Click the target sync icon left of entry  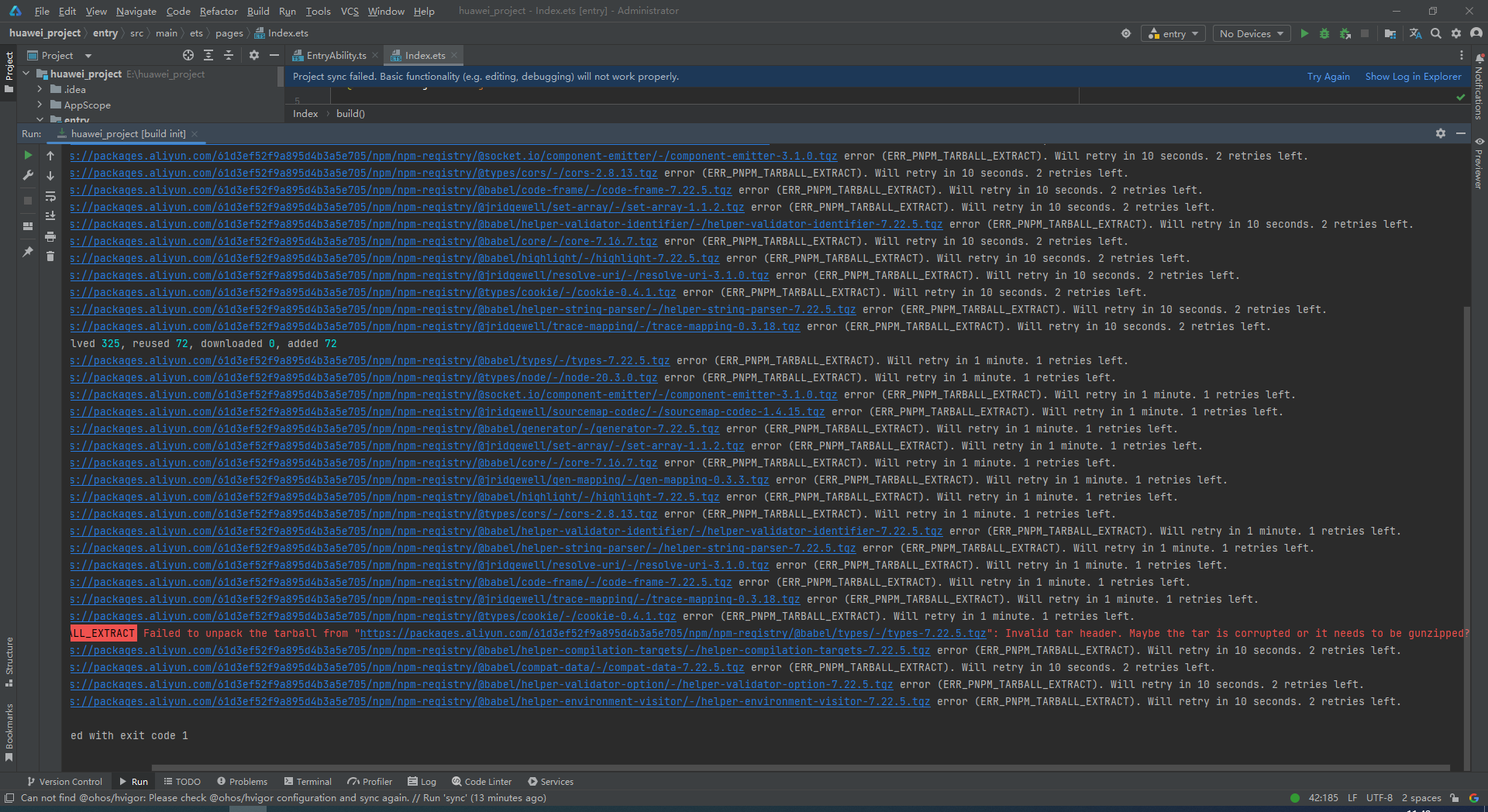1126,33
